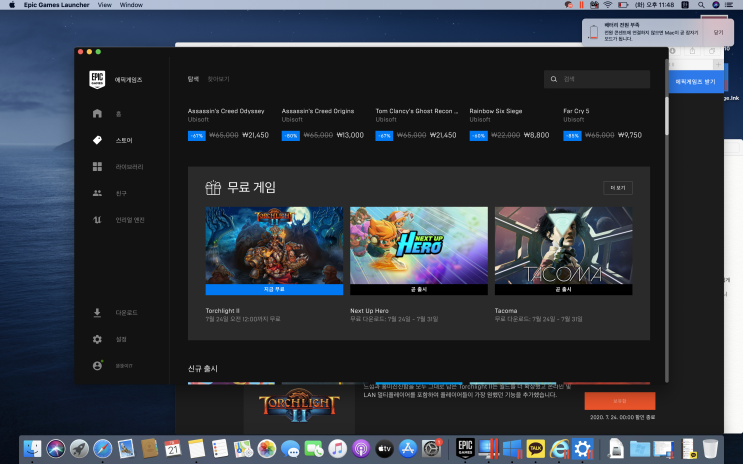Open the Trash in the Dock
The height and width of the screenshot is (464, 743).
710,448
